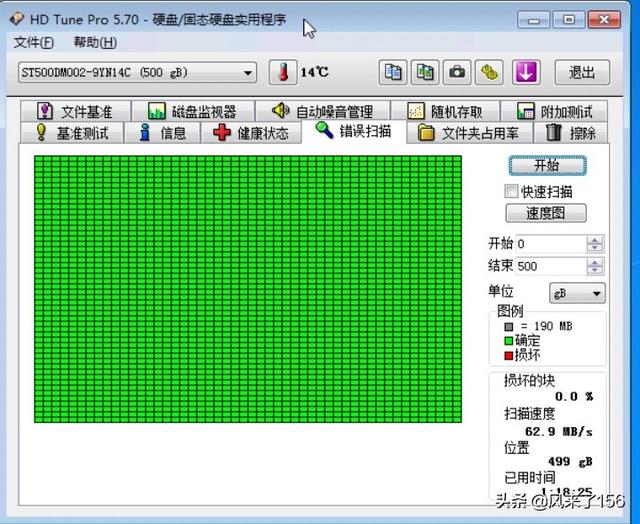
Task: Click HD Tune Pro title bar icon
Action: 17,19
